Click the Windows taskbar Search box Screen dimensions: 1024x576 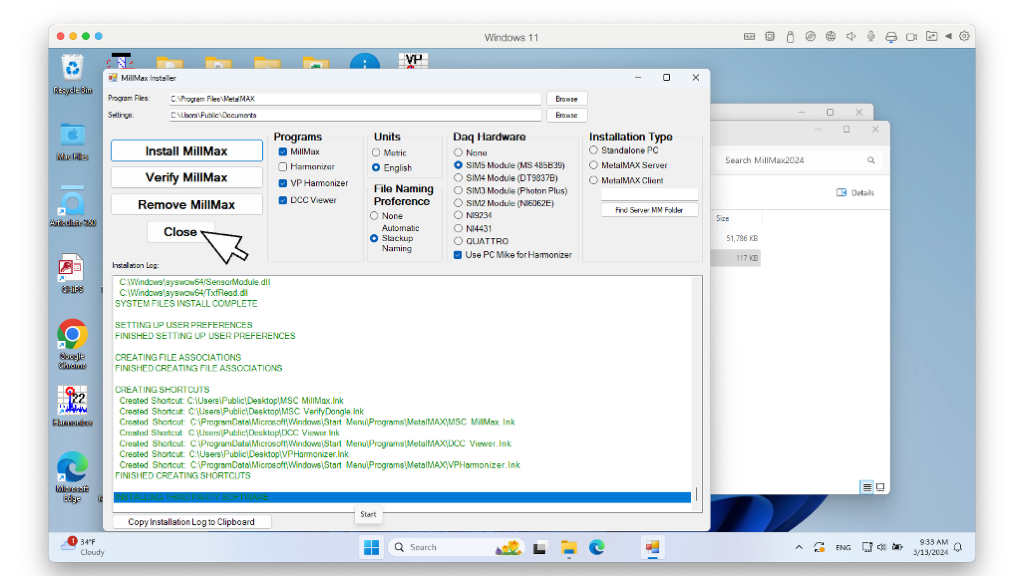tap(456, 547)
